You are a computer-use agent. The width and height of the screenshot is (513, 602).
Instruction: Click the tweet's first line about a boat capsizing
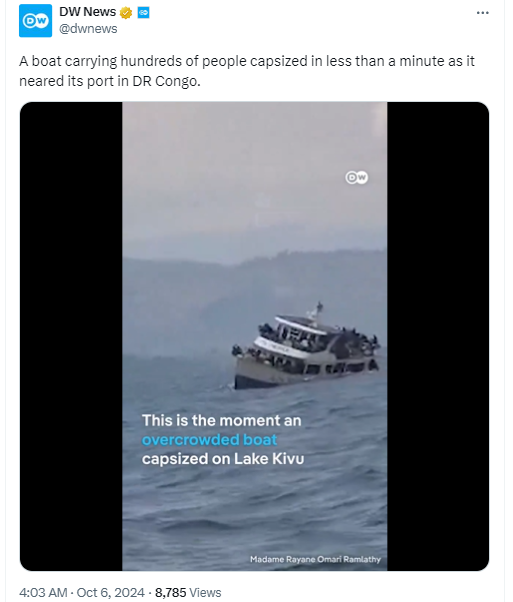tap(247, 61)
